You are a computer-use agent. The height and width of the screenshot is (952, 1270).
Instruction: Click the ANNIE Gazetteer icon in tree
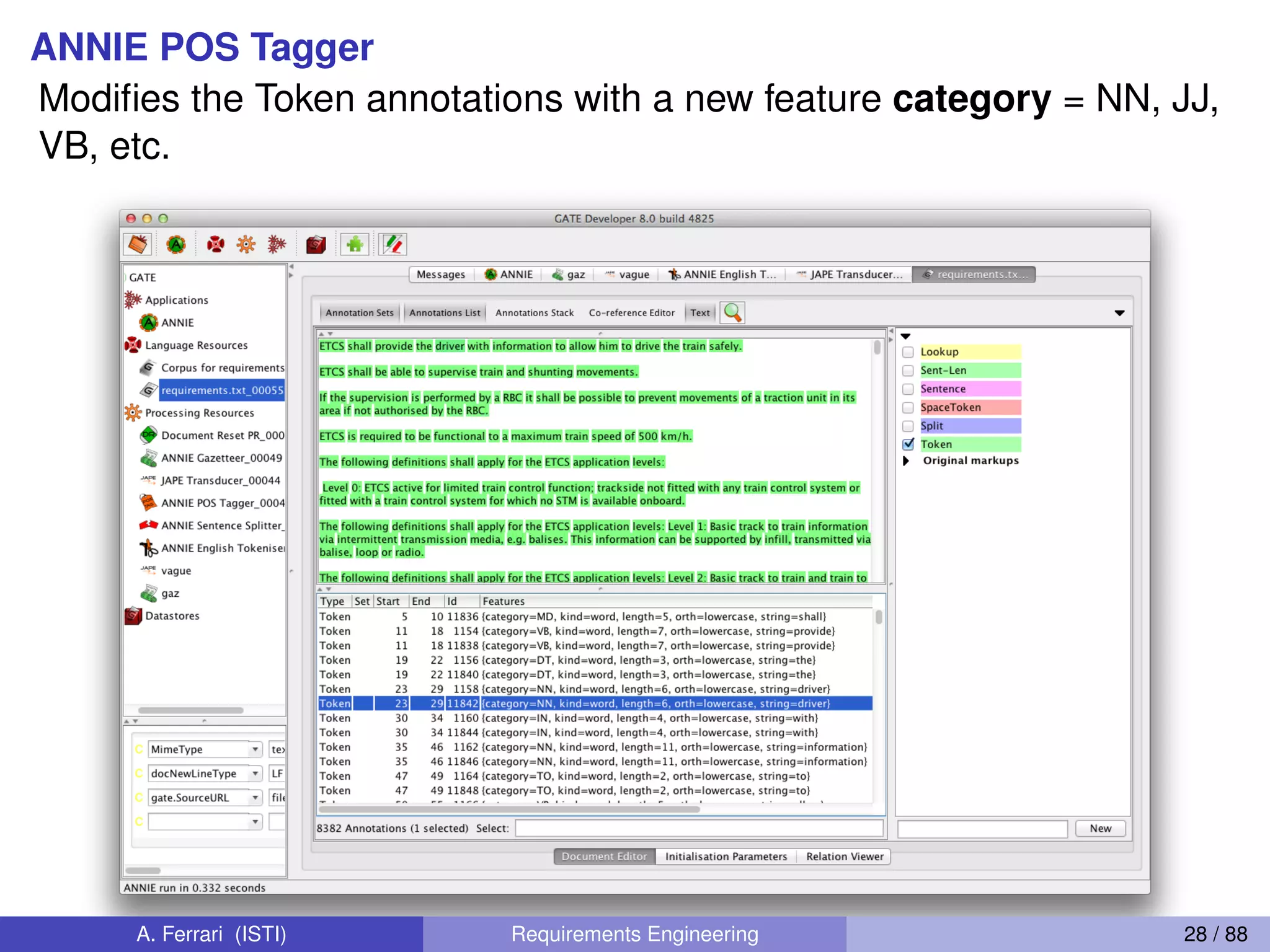149,458
